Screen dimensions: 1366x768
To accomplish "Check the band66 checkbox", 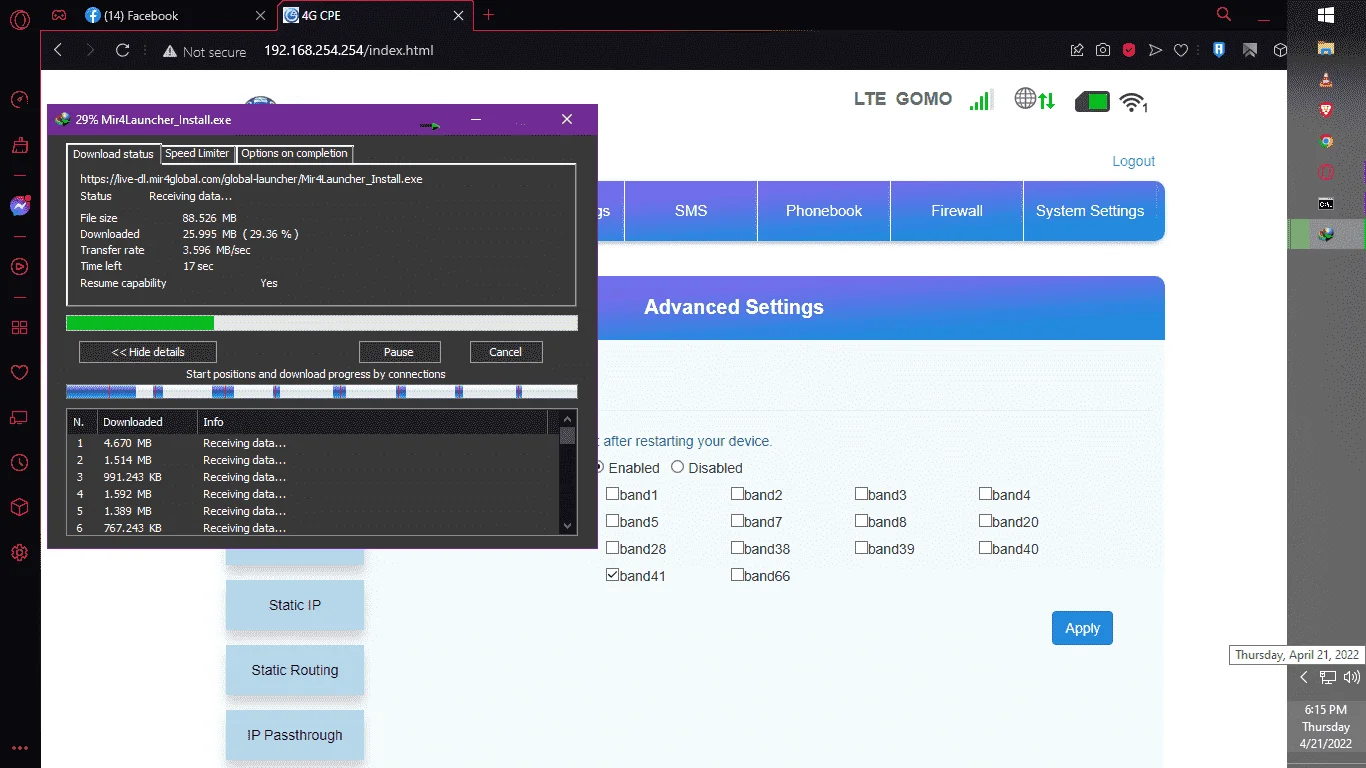I will pyautogui.click(x=737, y=575).
